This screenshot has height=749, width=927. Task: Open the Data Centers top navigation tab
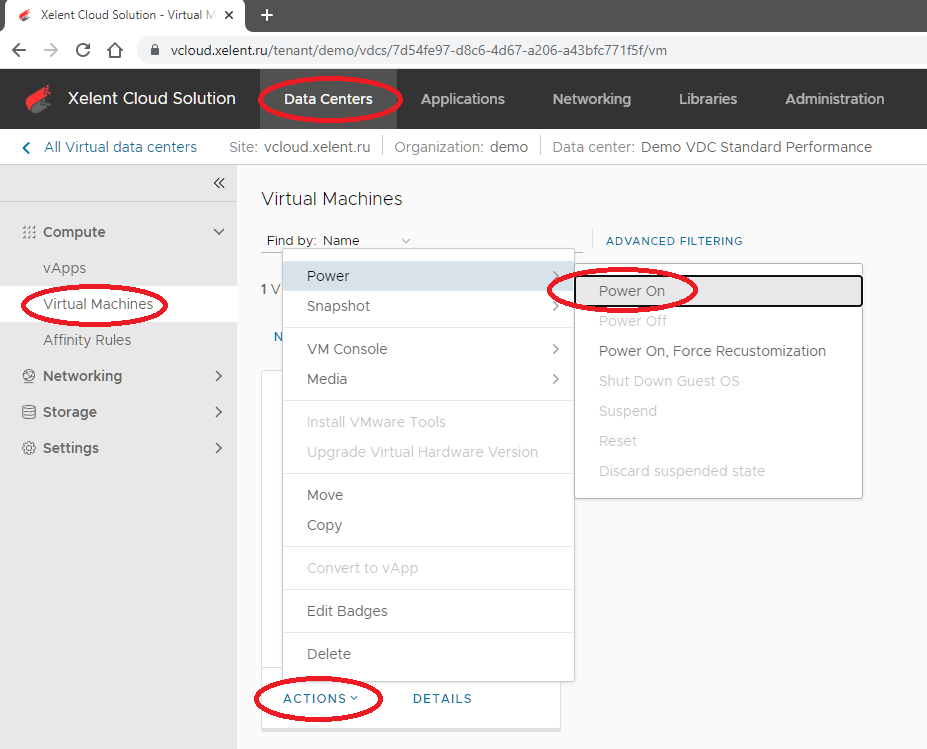pyautogui.click(x=328, y=99)
